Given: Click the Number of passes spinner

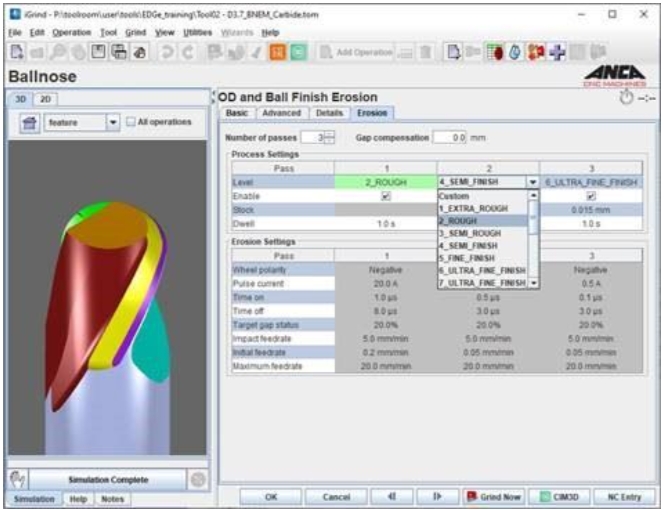Looking at the screenshot, I should (329, 137).
